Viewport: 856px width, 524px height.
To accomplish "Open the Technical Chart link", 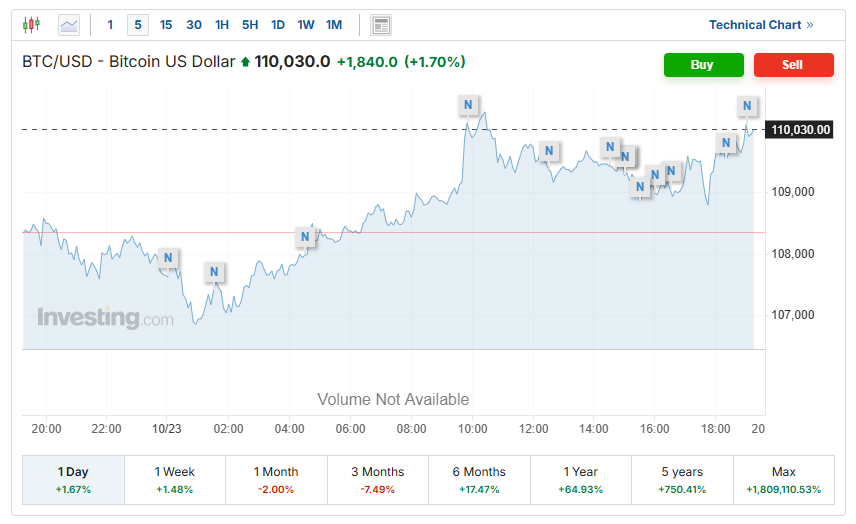I will [x=761, y=25].
